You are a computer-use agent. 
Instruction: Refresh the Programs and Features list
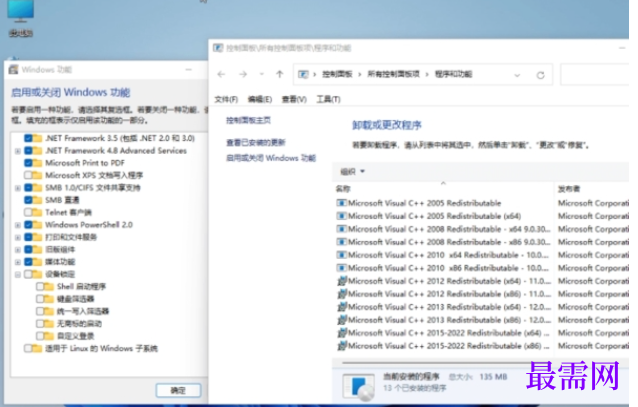click(x=540, y=75)
